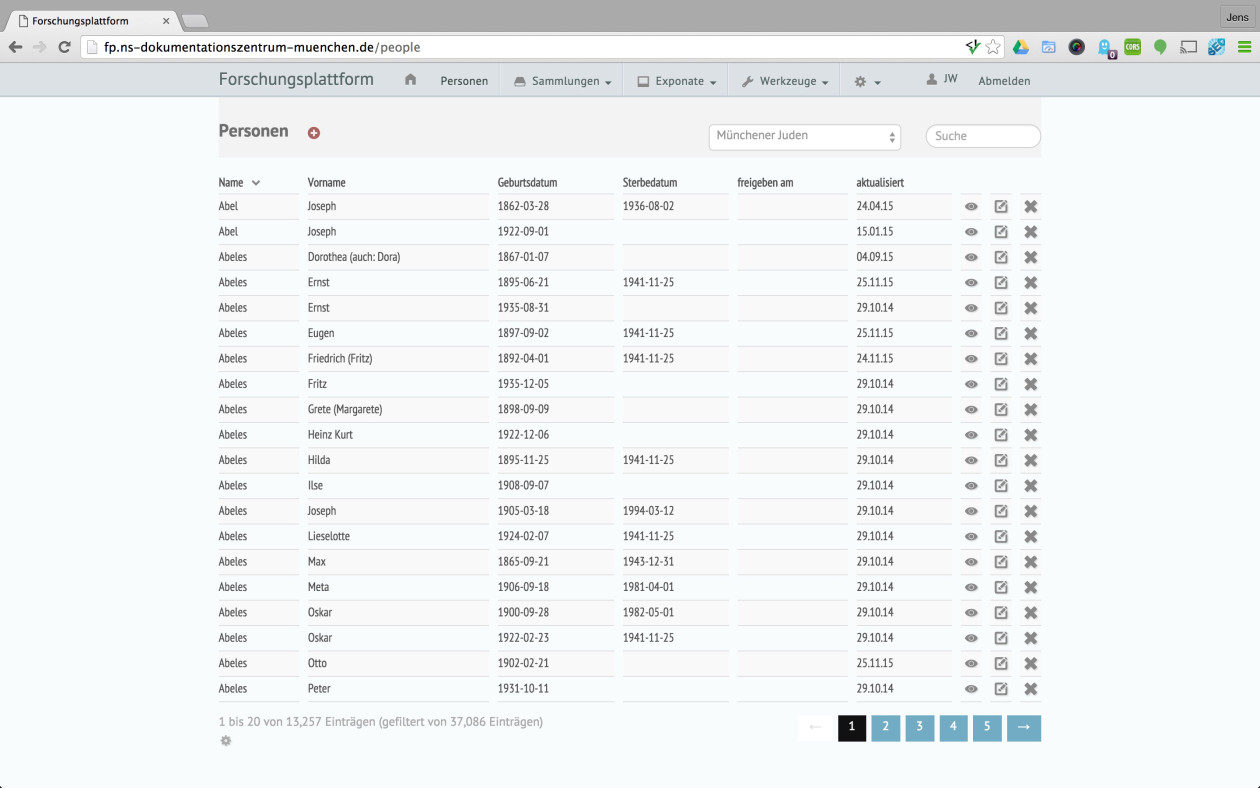Go to the Personen menu item
This screenshot has height=788, width=1260.
point(464,81)
